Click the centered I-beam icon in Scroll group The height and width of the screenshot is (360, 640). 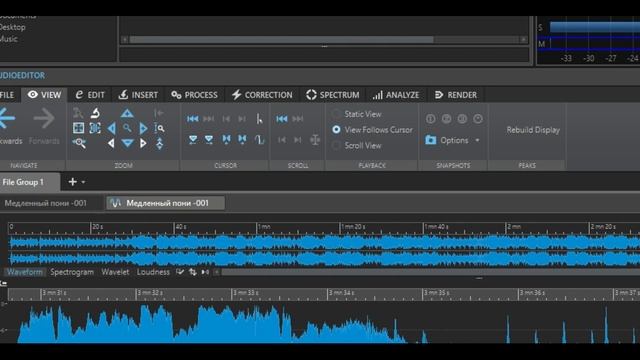(315, 140)
